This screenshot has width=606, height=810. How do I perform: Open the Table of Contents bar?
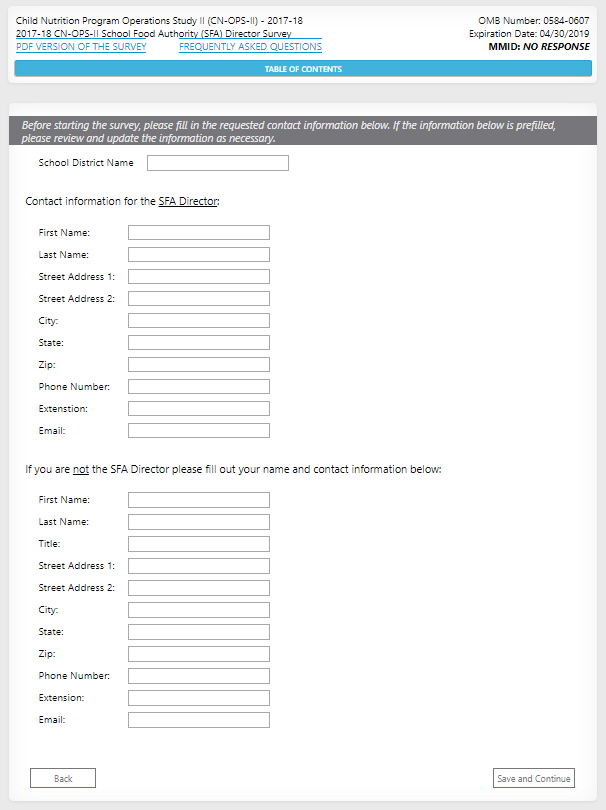tap(303, 69)
